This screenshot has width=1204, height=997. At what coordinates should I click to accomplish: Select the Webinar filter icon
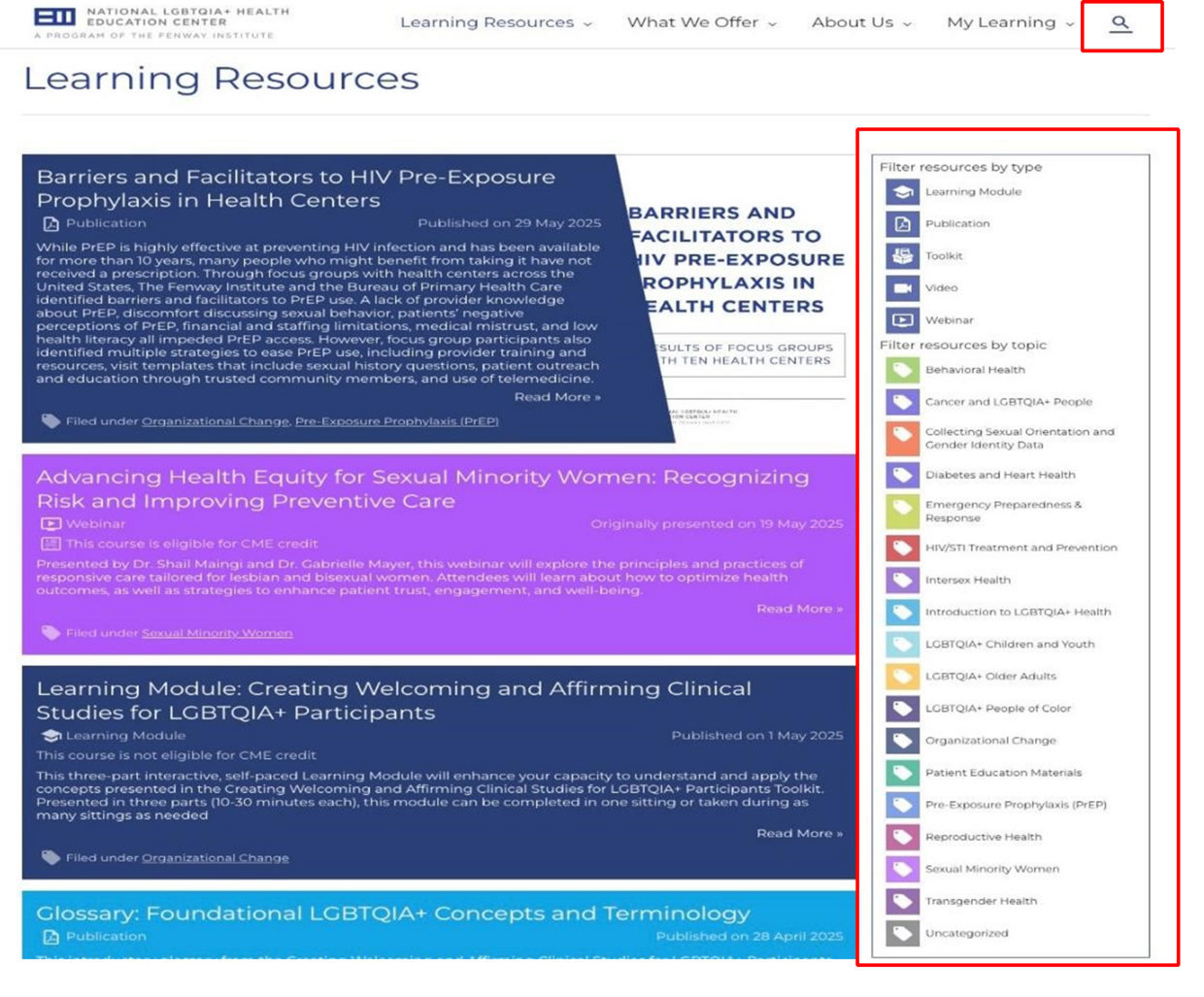click(x=902, y=320)
